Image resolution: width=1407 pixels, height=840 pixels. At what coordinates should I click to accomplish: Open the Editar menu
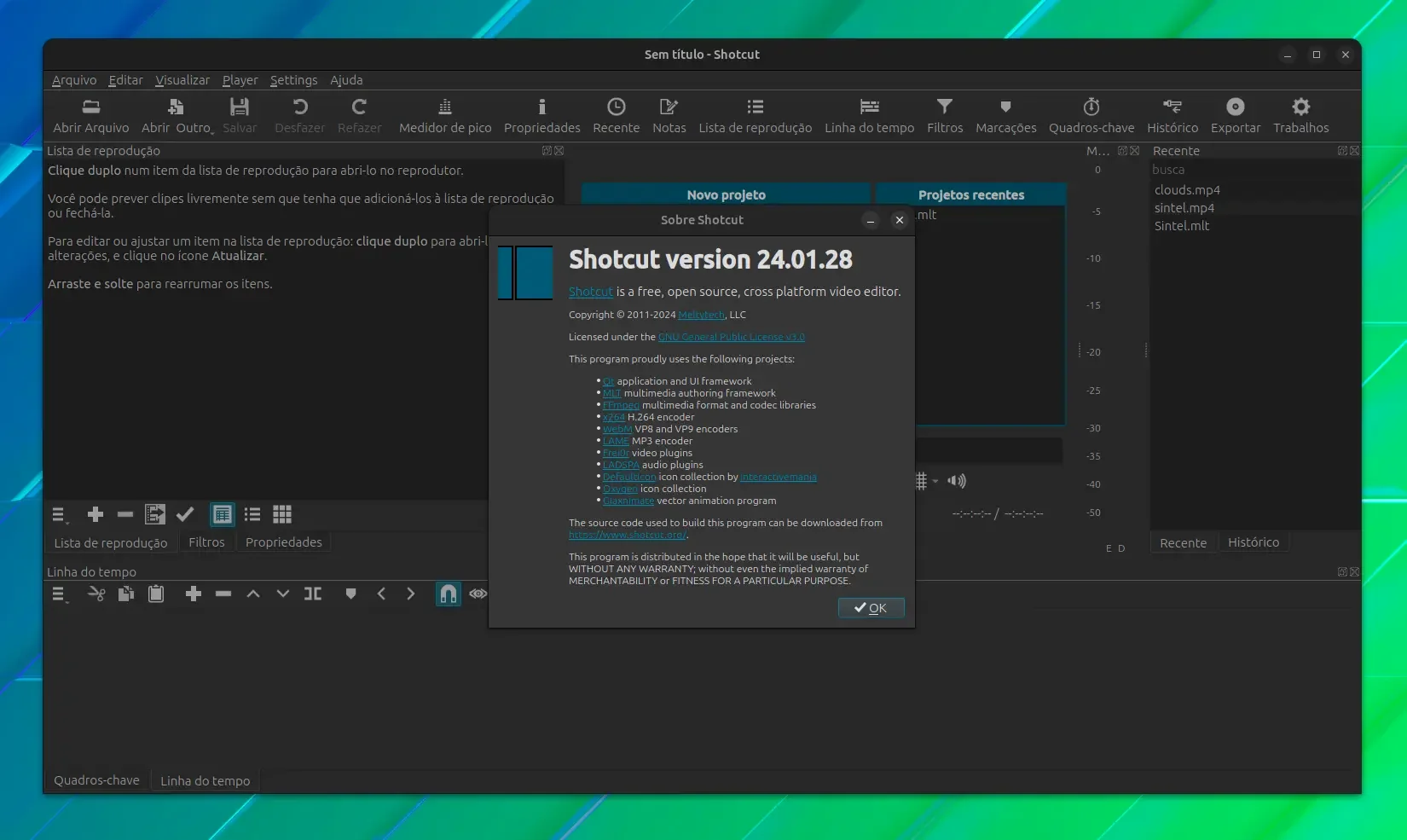point(125,80)
